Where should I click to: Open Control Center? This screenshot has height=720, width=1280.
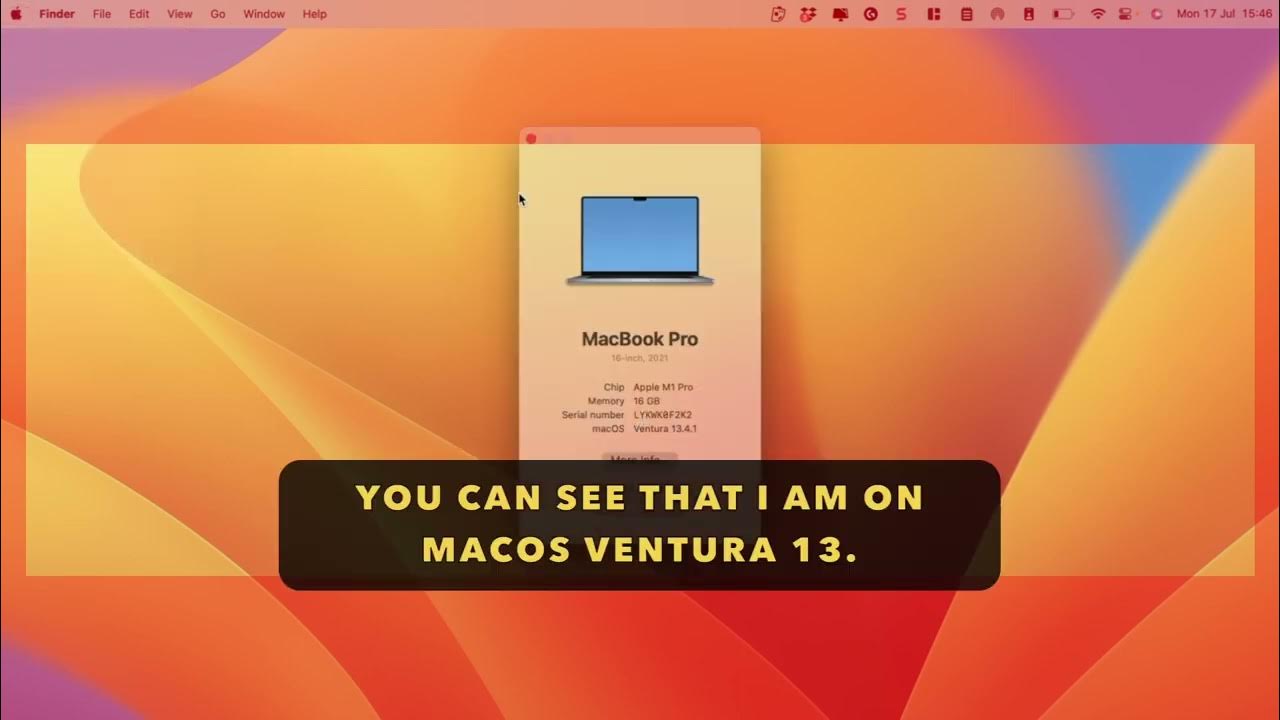coord(1126,14)
